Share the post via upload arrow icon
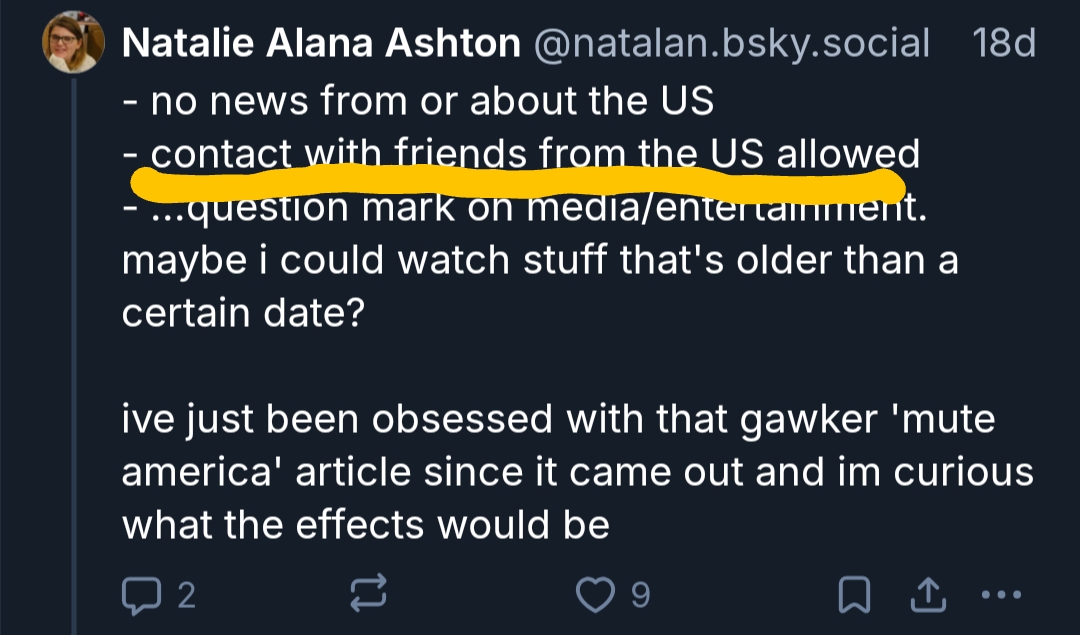1080x635 pixels. pos(927,596)
